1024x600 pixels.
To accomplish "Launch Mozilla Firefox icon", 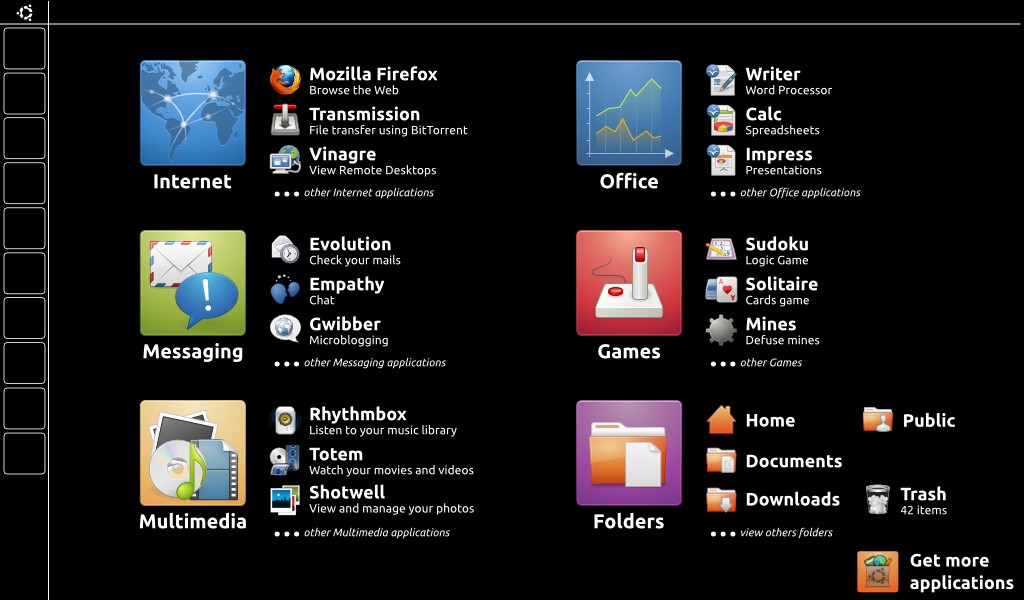I will pyautogui.click(x=285, y=80).
